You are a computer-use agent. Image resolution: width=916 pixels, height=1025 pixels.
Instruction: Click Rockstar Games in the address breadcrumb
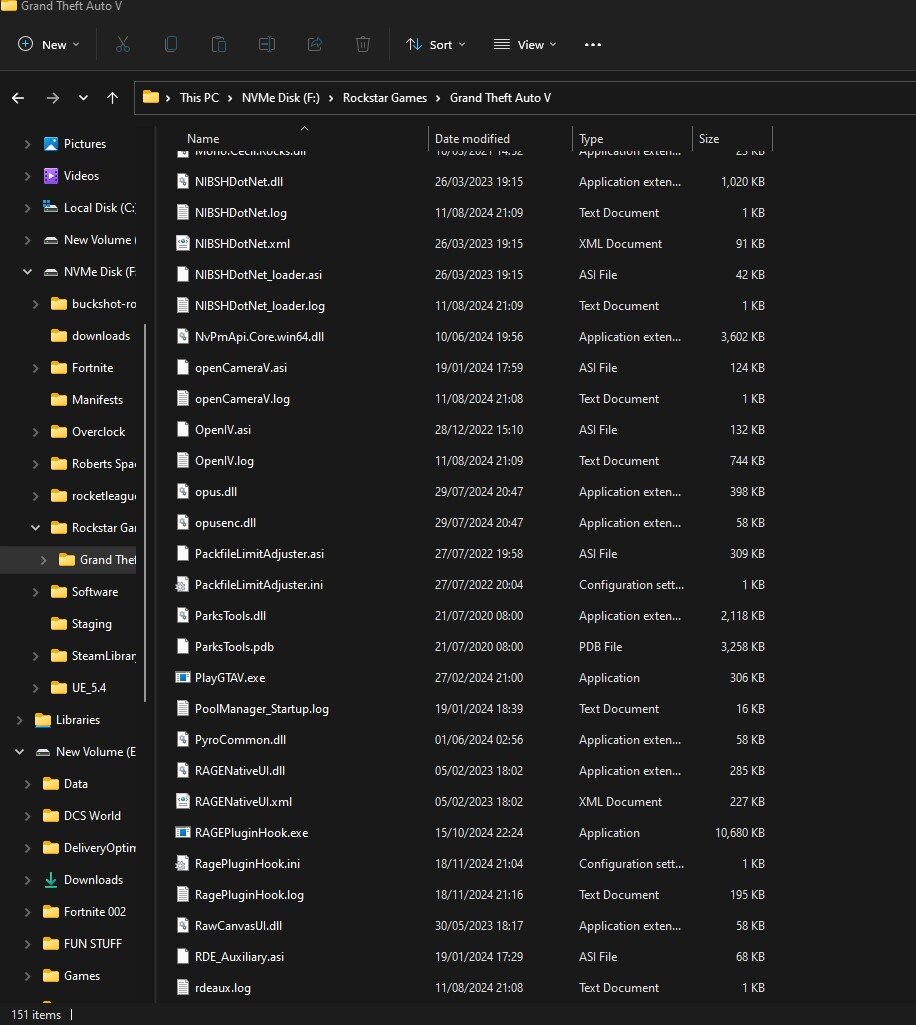(384, 98)
